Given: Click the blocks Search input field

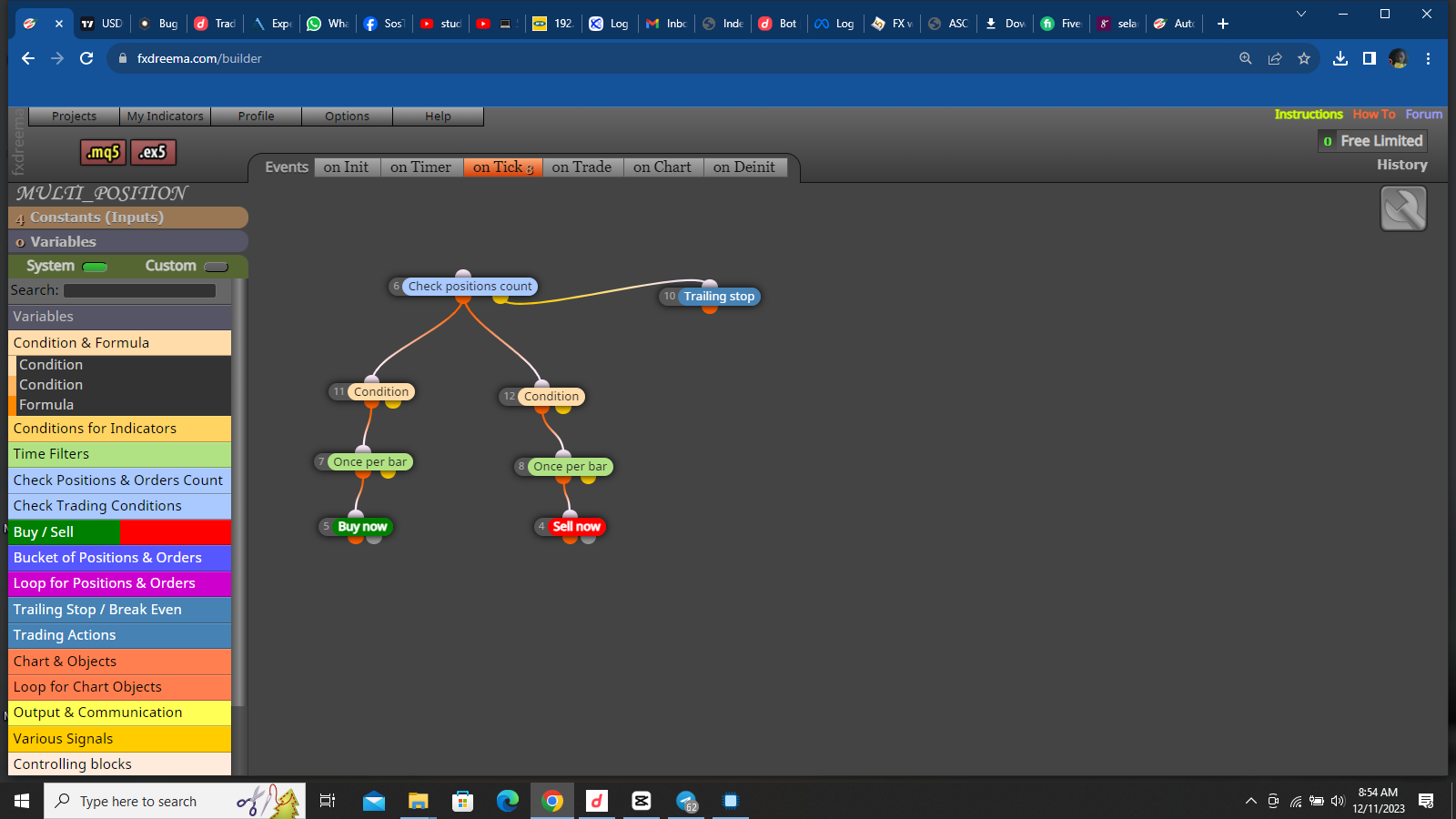Looking at the screenshot, I should coord(139,290).
